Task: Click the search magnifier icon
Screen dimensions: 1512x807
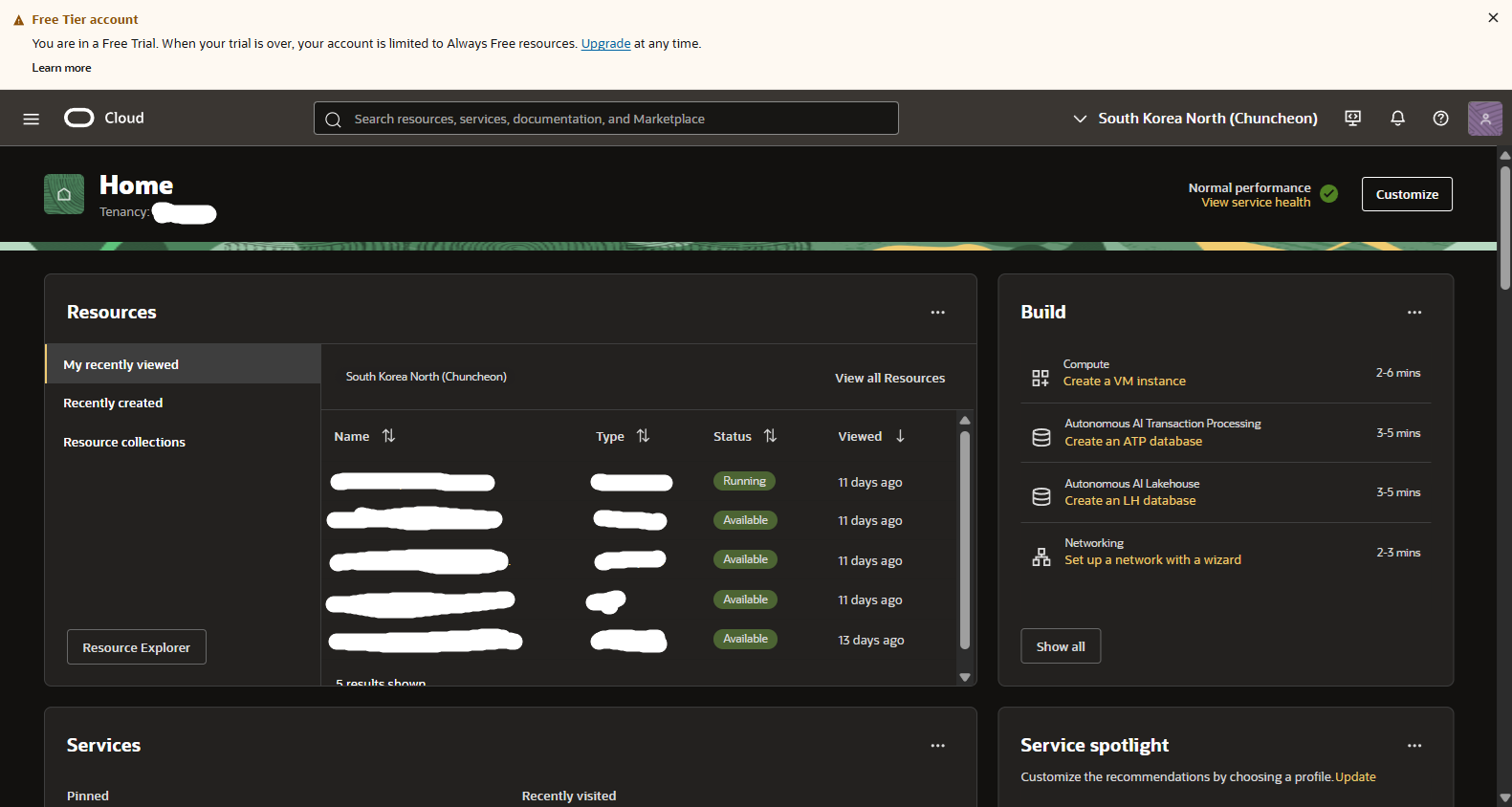Action: (x=333, y=120)
